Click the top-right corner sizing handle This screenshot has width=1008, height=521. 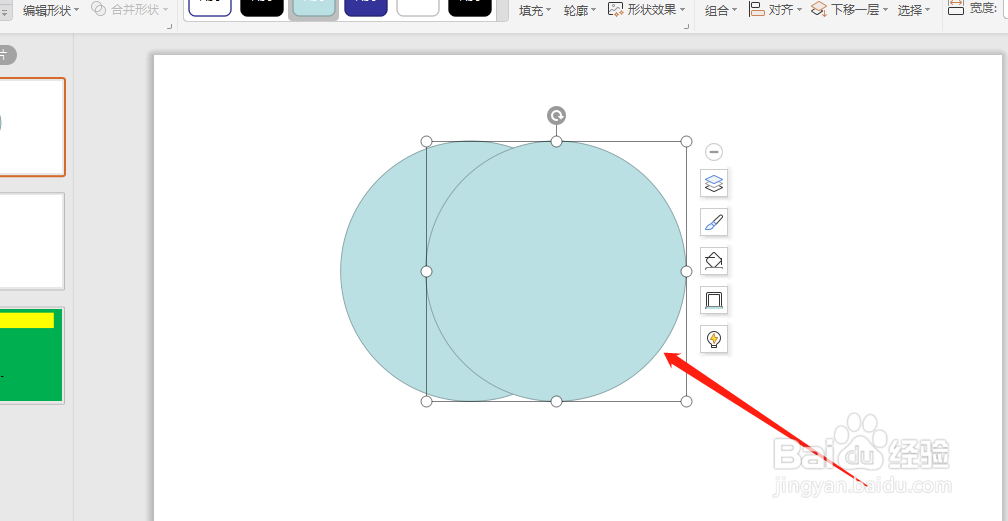click(x=687, y=142)
